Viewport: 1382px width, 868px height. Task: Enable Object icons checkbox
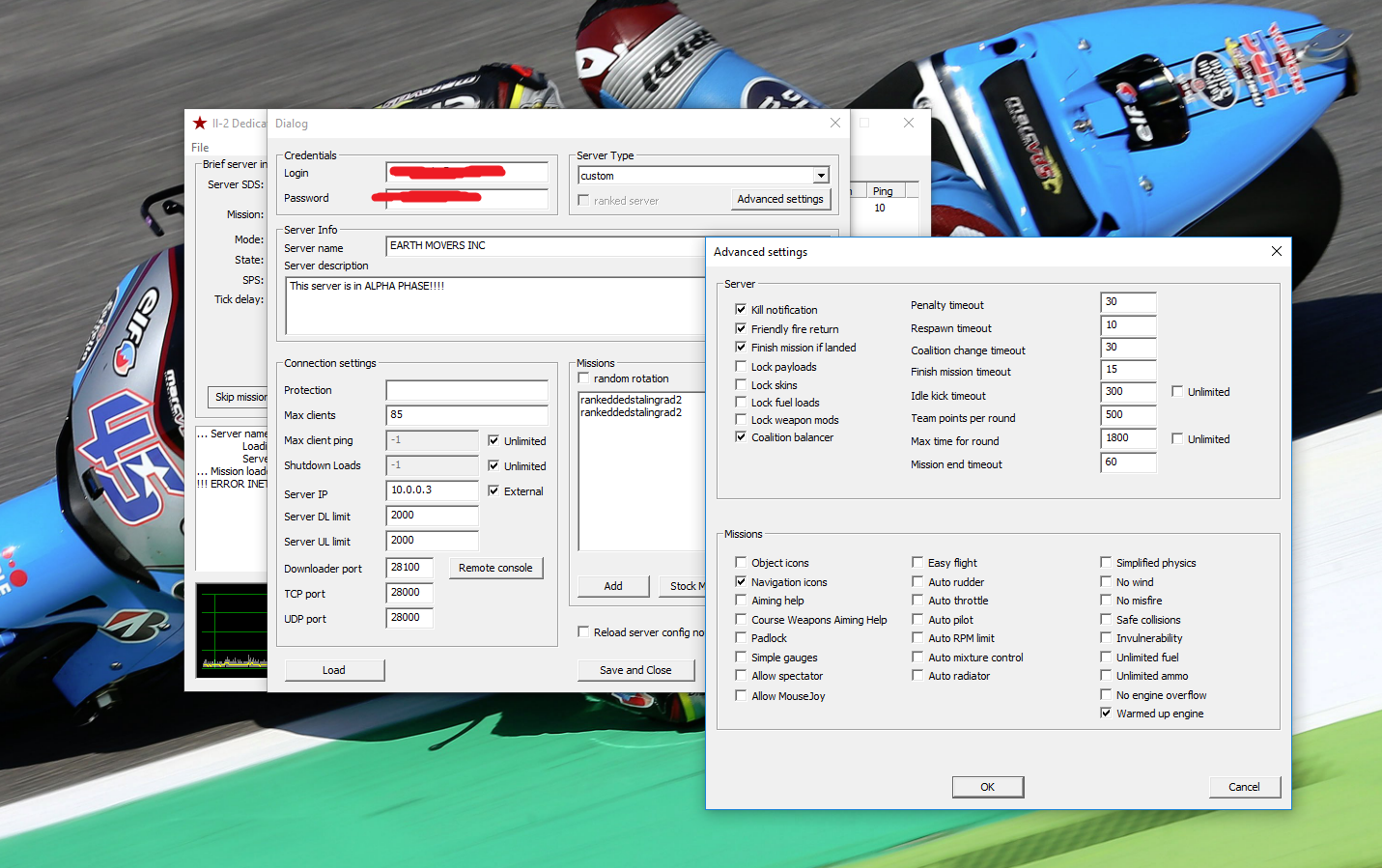741,562
